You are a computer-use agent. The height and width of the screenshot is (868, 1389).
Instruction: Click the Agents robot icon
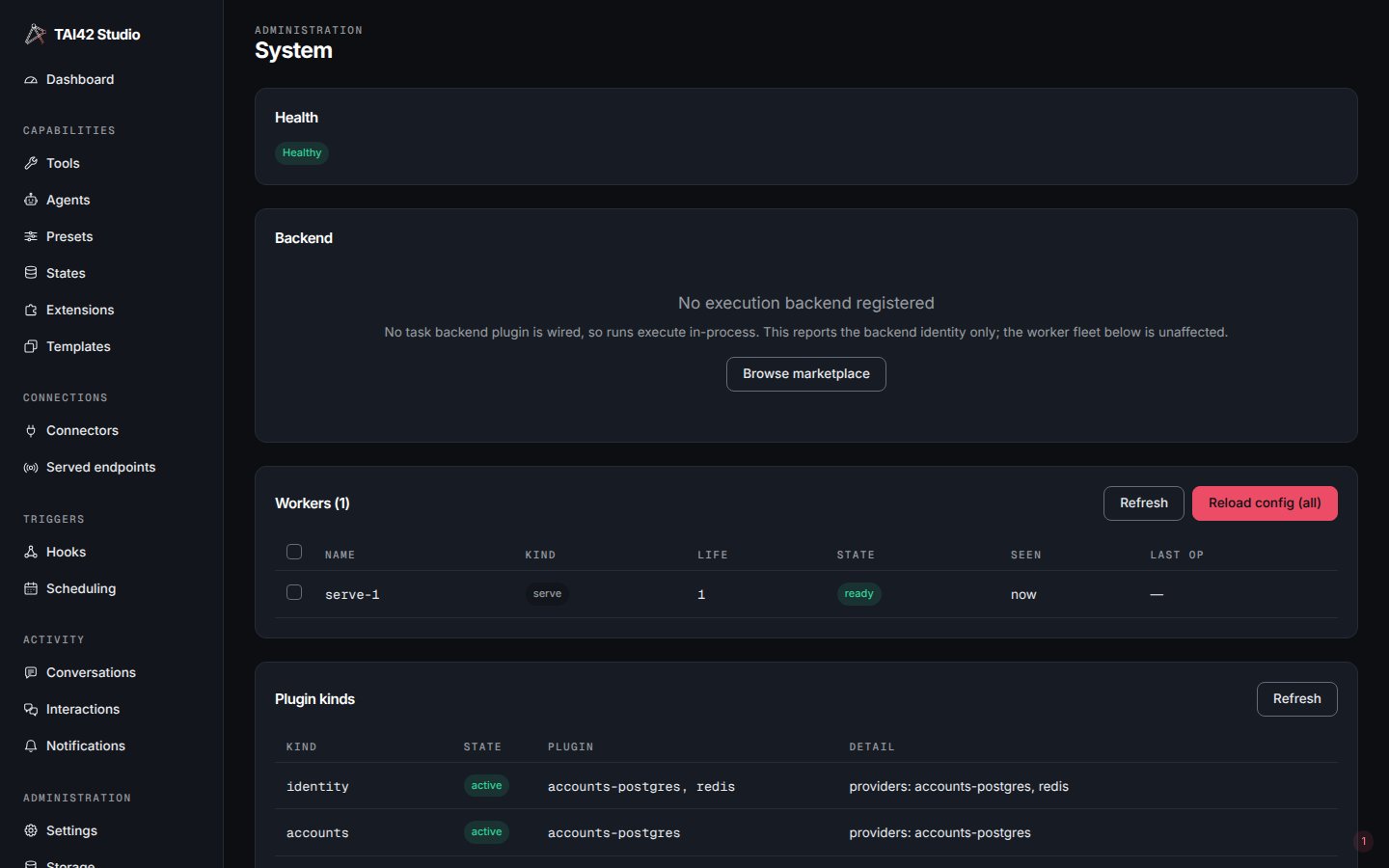point(31,201)
